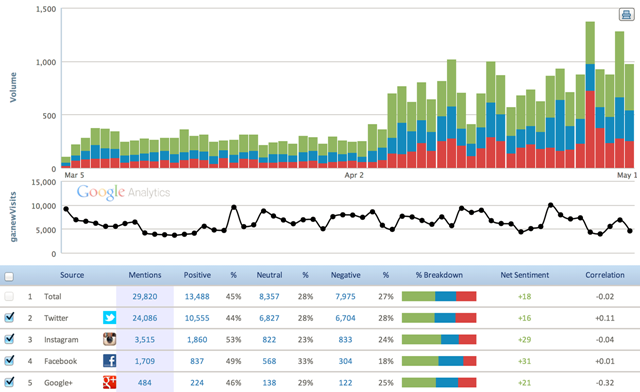Sort by Neutral column header

pyautogui.click(x=269, y=275)
